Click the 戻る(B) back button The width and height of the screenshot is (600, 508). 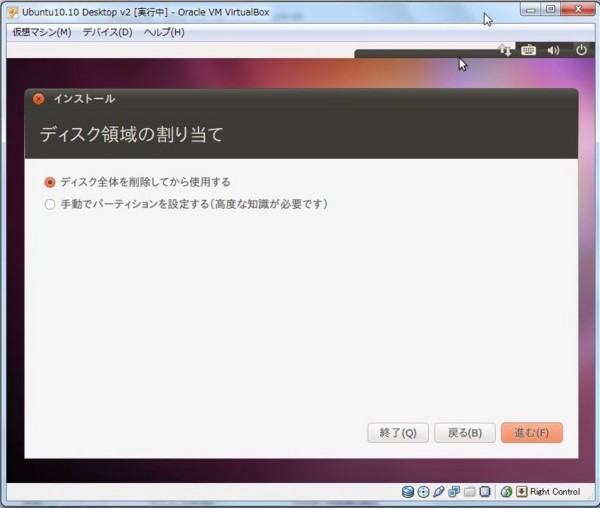click(465, 433)
